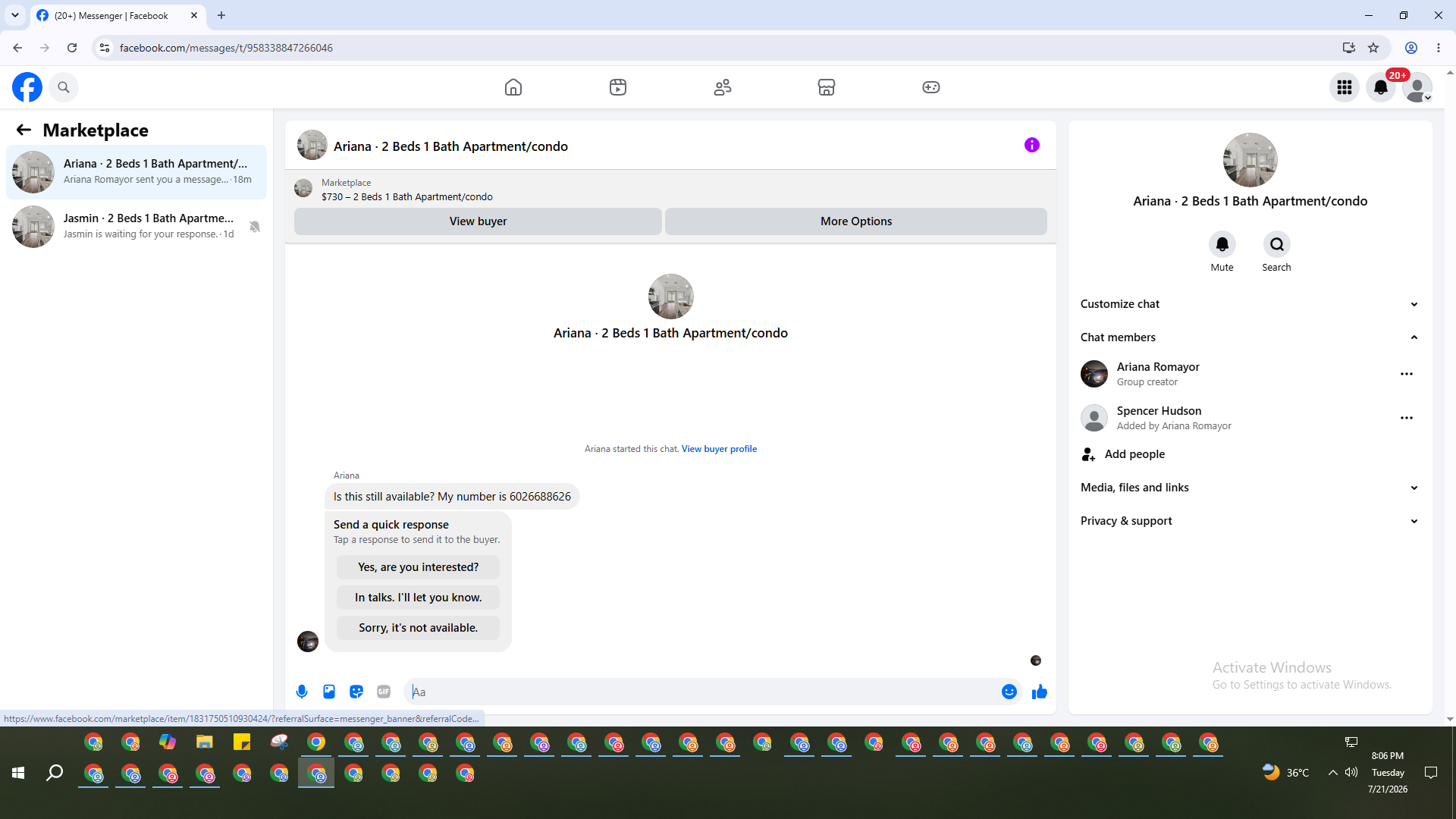
Task: Expand the Customize chat section
Action: pos(1249,304)
